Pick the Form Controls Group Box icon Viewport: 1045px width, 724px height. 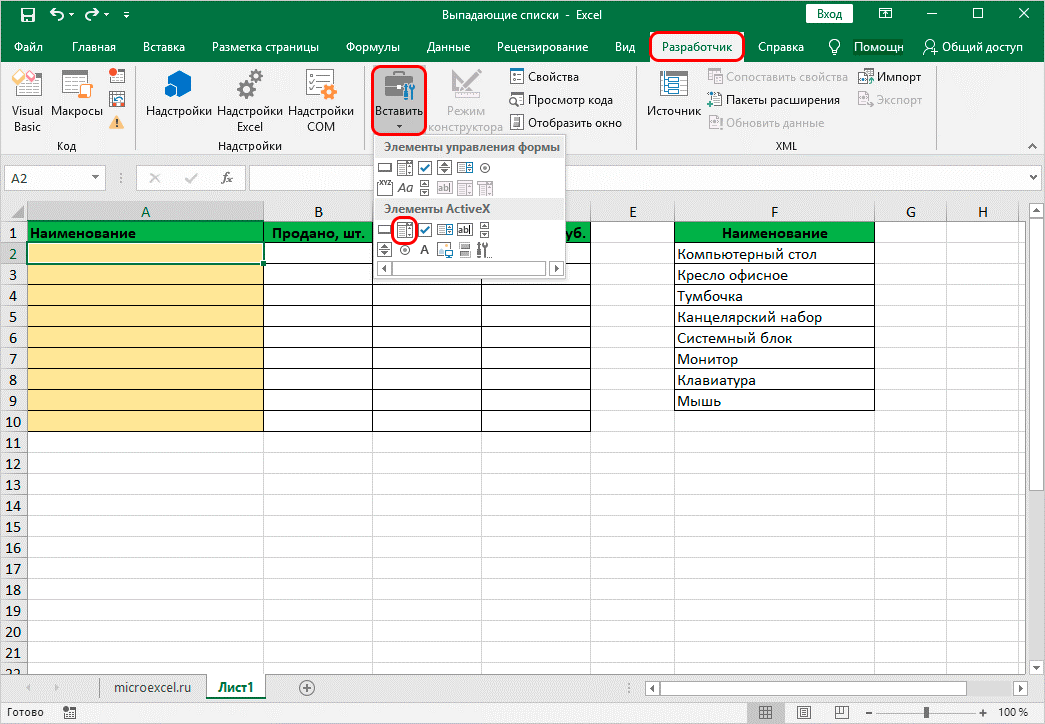click(385, 187)
